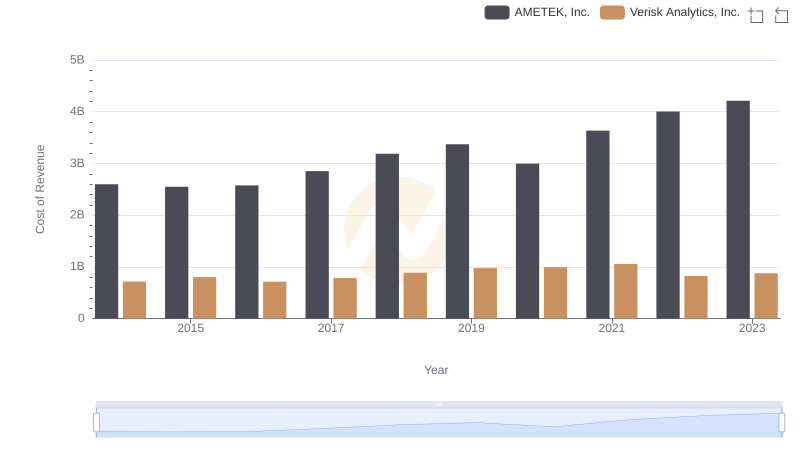Click the 3B y-axis label

(x=77, y=163)
